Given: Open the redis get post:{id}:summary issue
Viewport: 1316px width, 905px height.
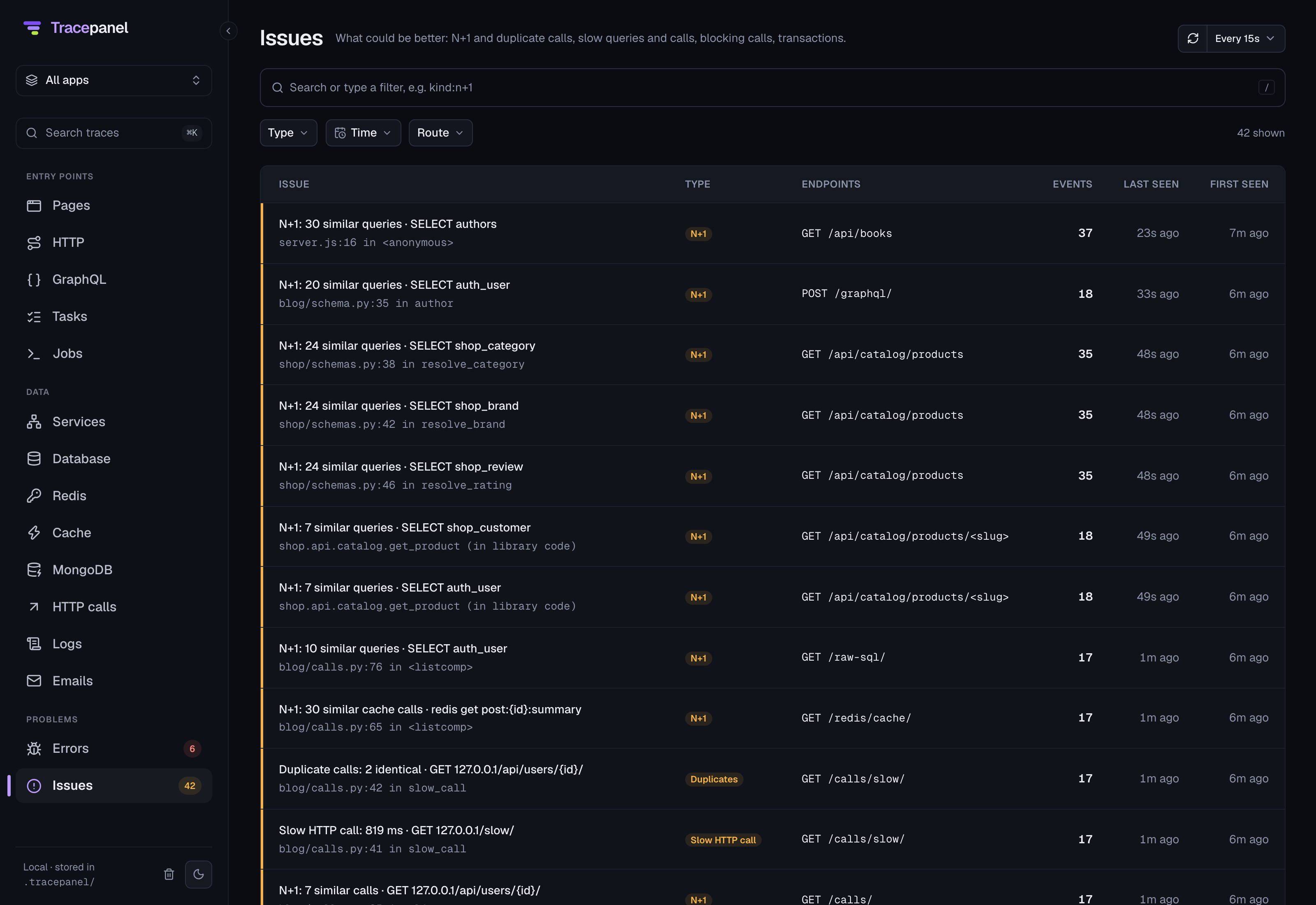Looking at the screenshot, I should tap(772, 718).
